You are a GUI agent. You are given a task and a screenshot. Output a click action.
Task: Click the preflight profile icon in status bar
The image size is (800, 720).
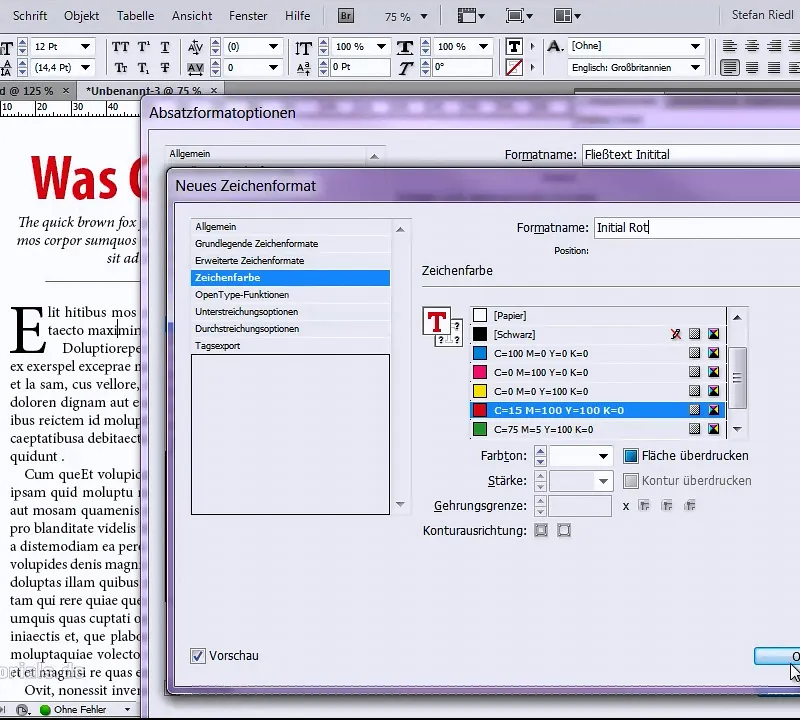click(22, 710)
